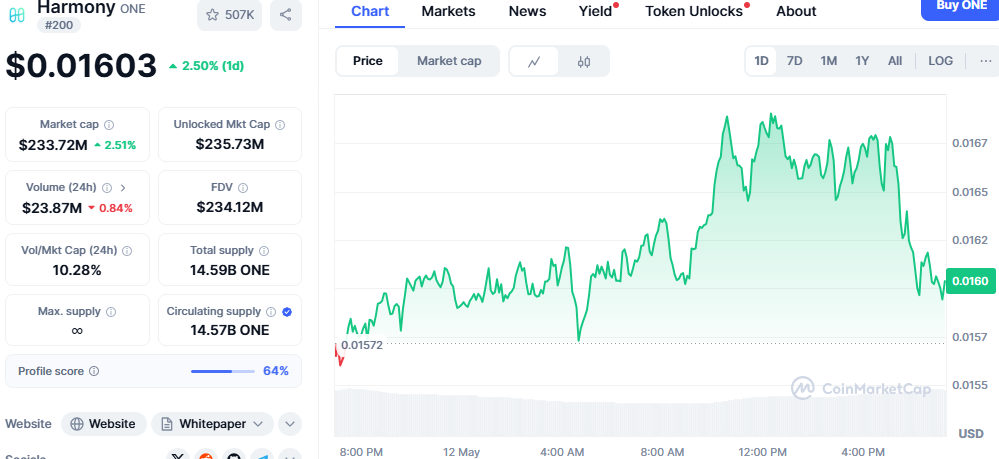Click the $234.12M FDV value
This screenshot has height=459, width=999.
[230, 207]
